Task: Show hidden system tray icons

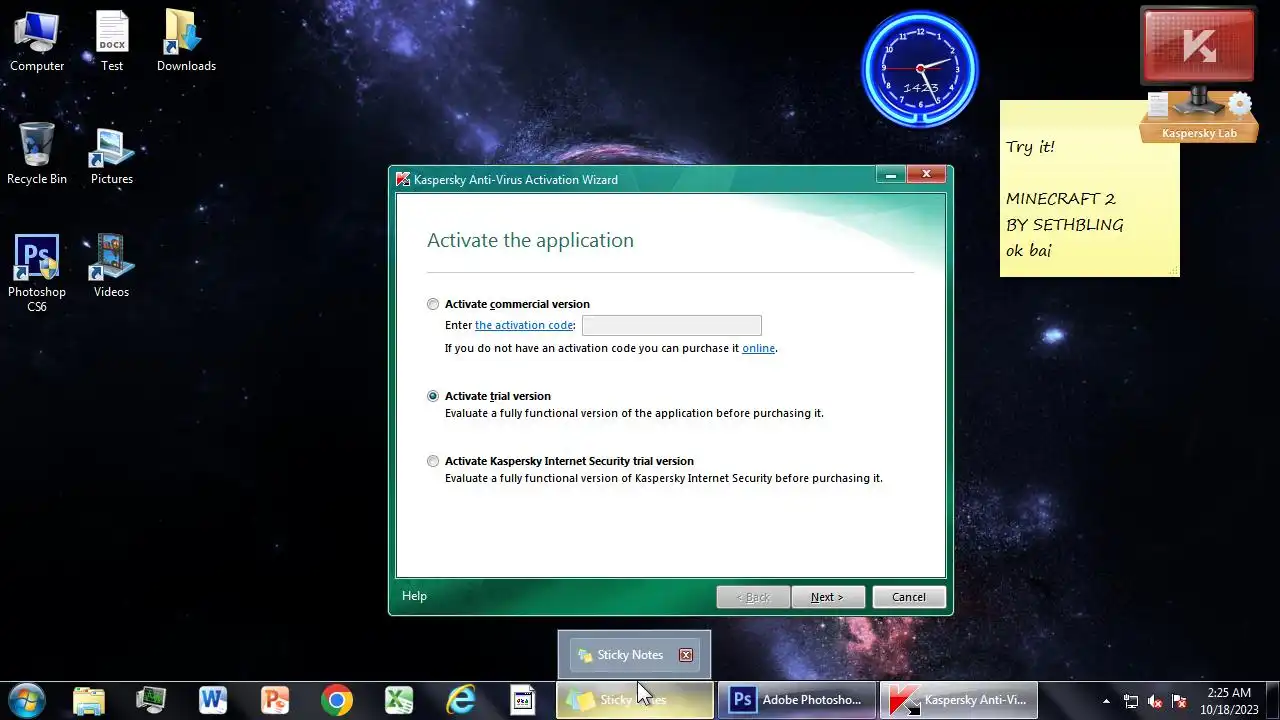Action: pyautogui.click(x=1106, y=701)
